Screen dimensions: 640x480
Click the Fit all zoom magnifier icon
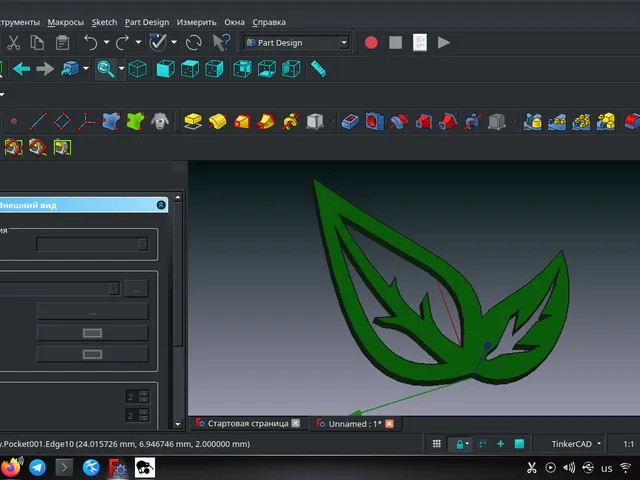(106, 69)
